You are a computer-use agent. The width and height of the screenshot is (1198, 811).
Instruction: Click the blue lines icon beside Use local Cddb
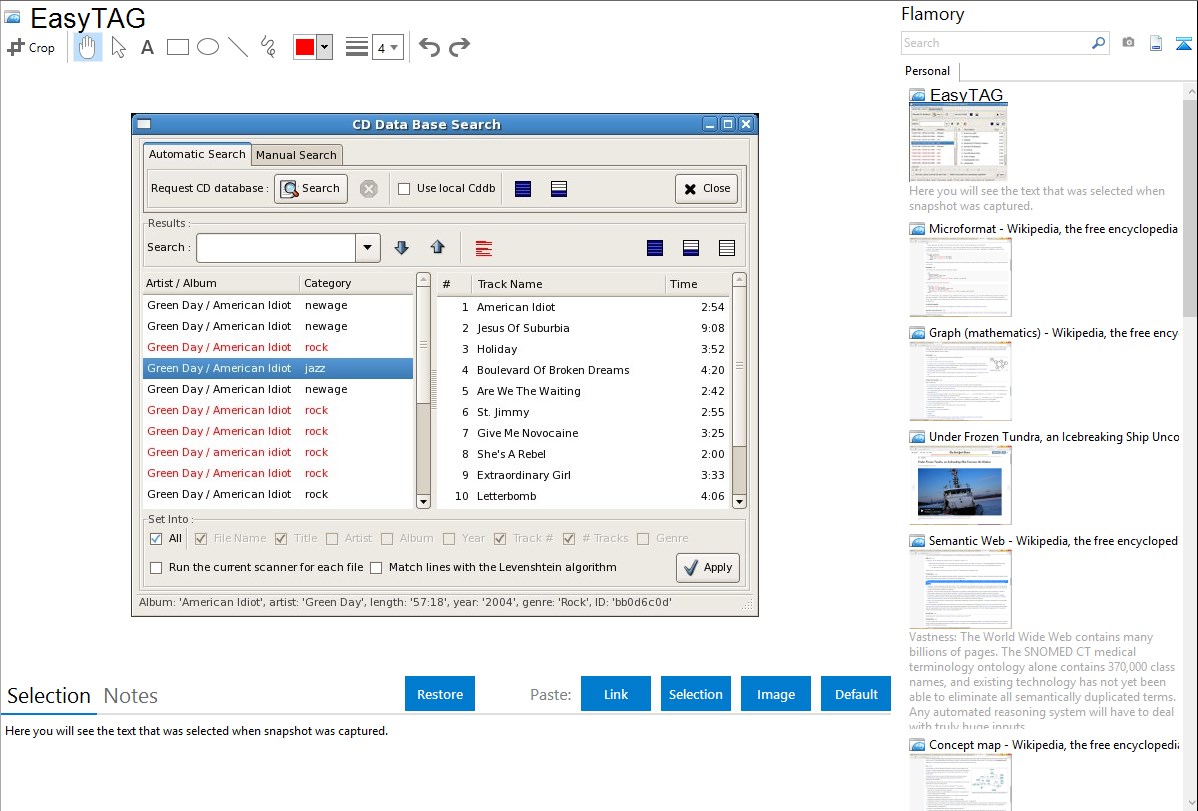point(523,189)
